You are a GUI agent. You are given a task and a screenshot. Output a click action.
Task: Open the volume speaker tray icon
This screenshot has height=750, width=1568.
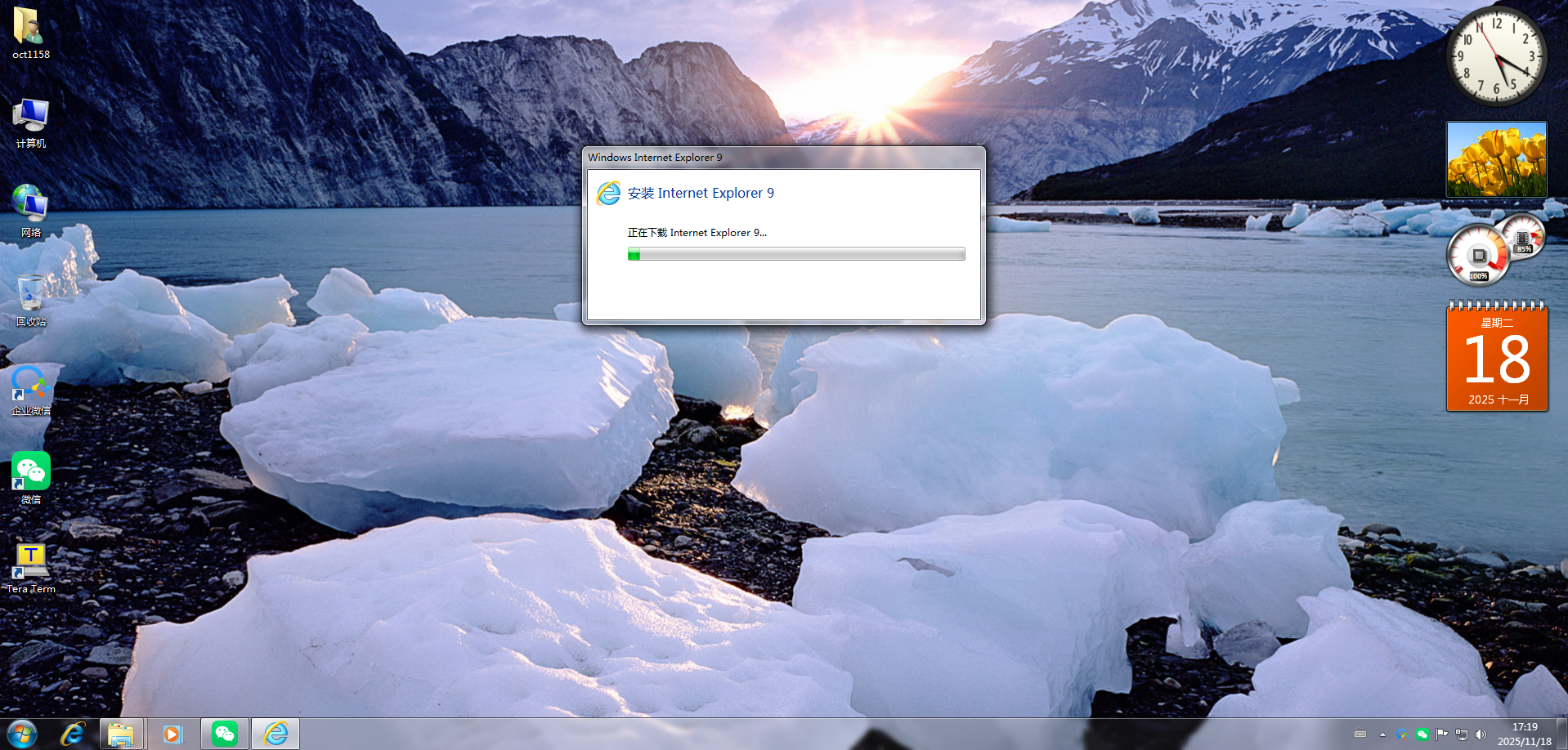point(1481,734)
